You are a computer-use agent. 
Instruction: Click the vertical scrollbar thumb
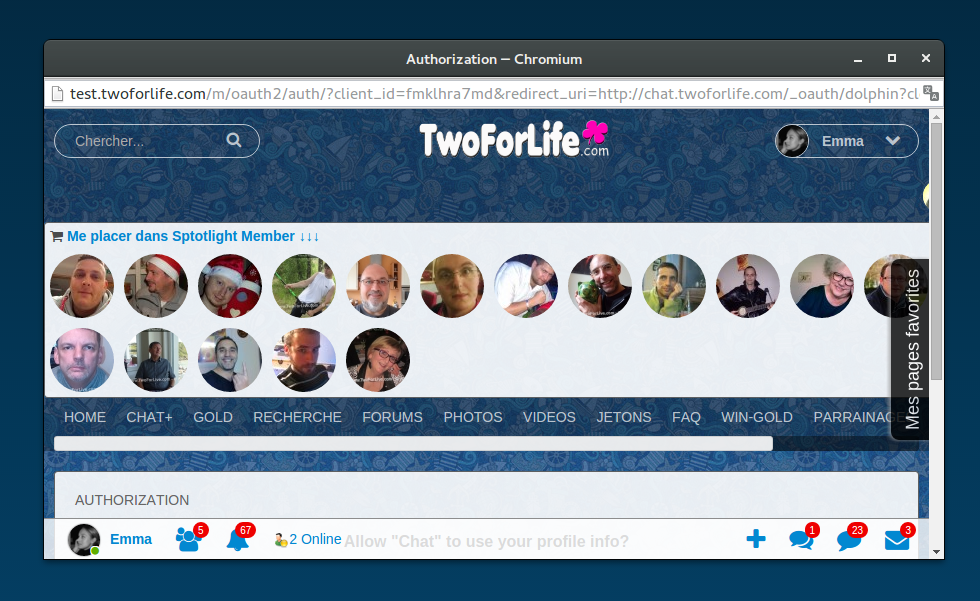click(x=936, y=251)
